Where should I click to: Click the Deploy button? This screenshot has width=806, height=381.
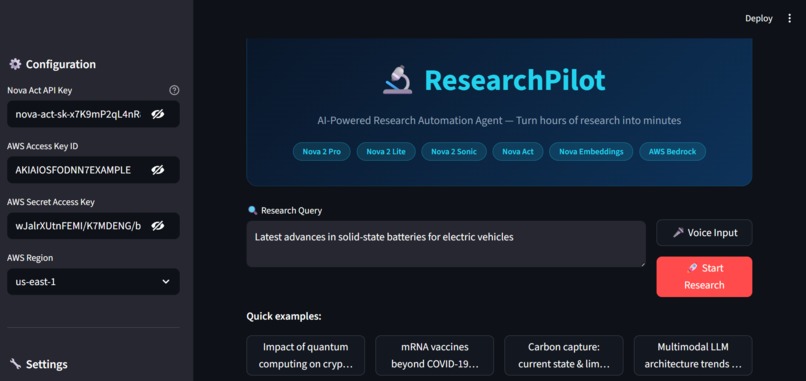[759, 19]
